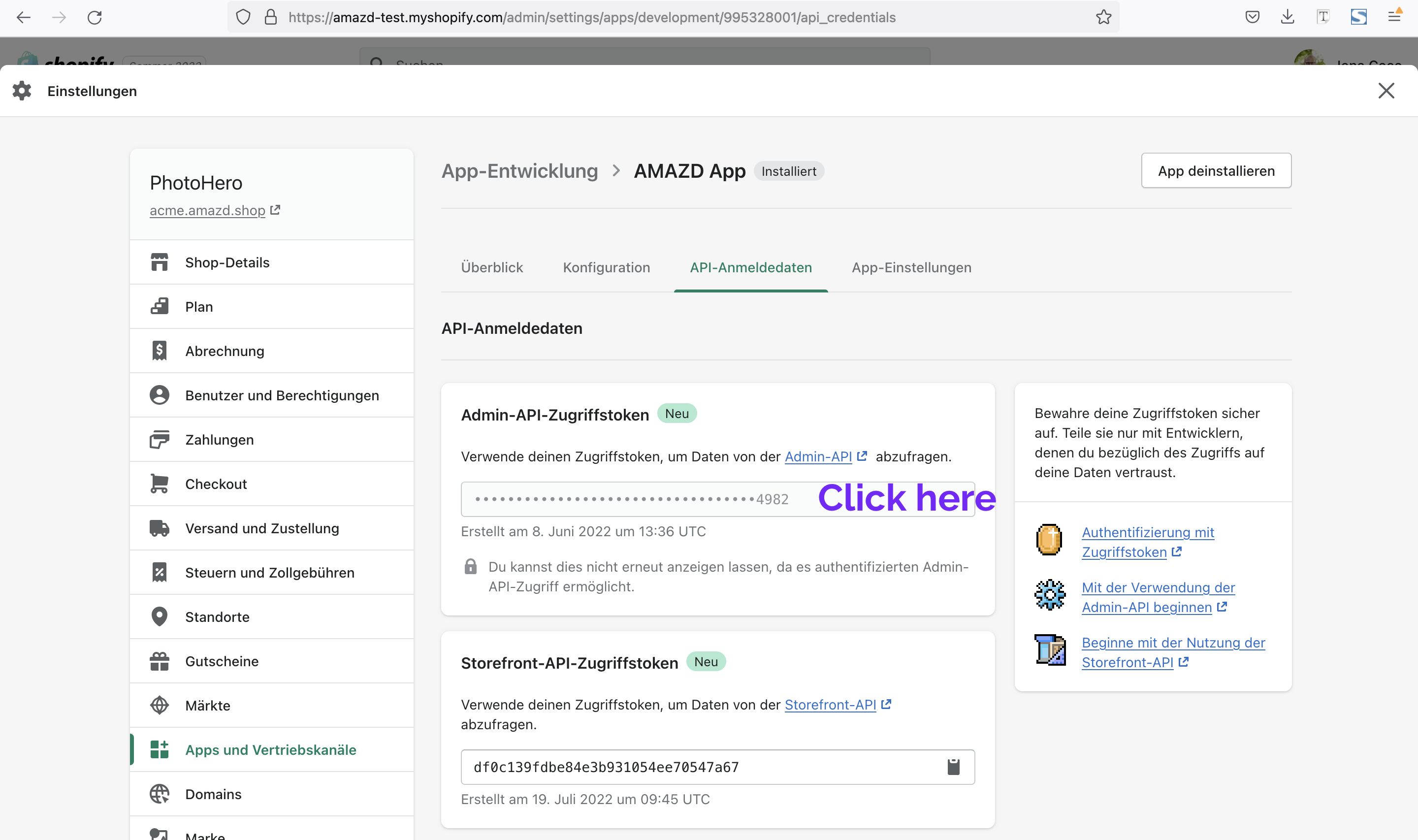Click the Storefront API token field
Viewport: 1418px width, 840px height.
(x=717, y=767)
